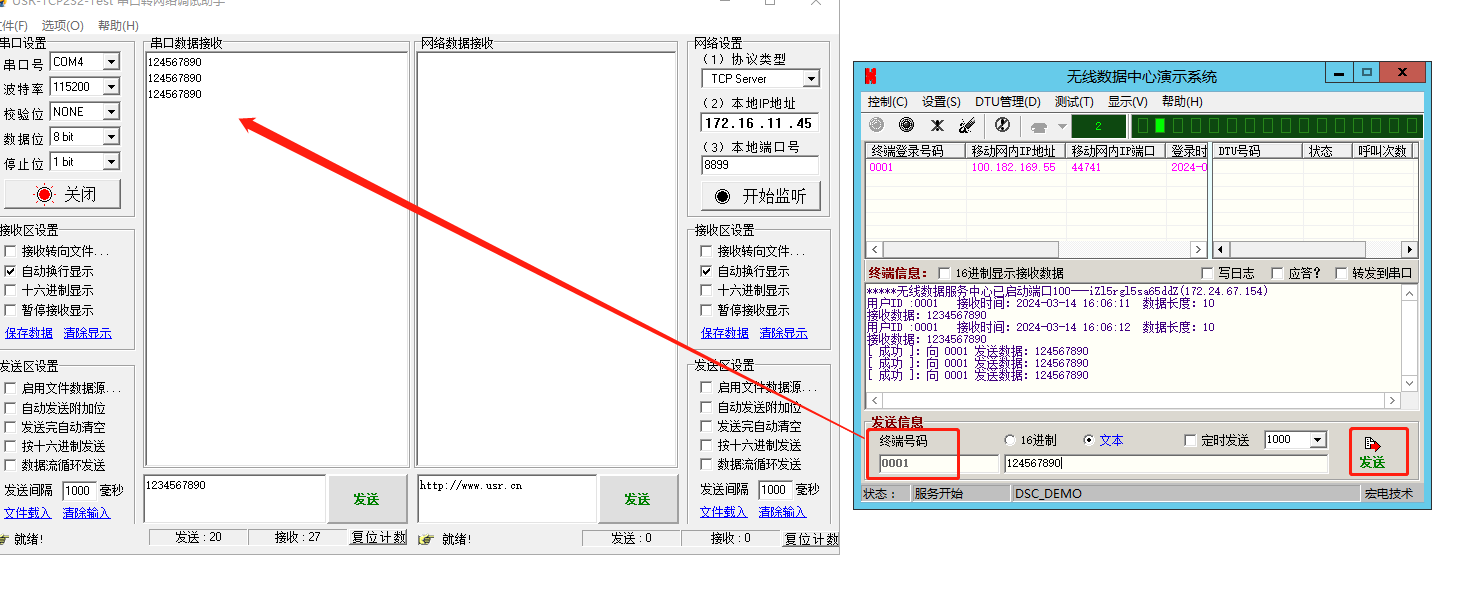Screen dimensions: 1483x602
Task: Check the 定时发送 checkbox
Action: click(x=1190, y=440)
